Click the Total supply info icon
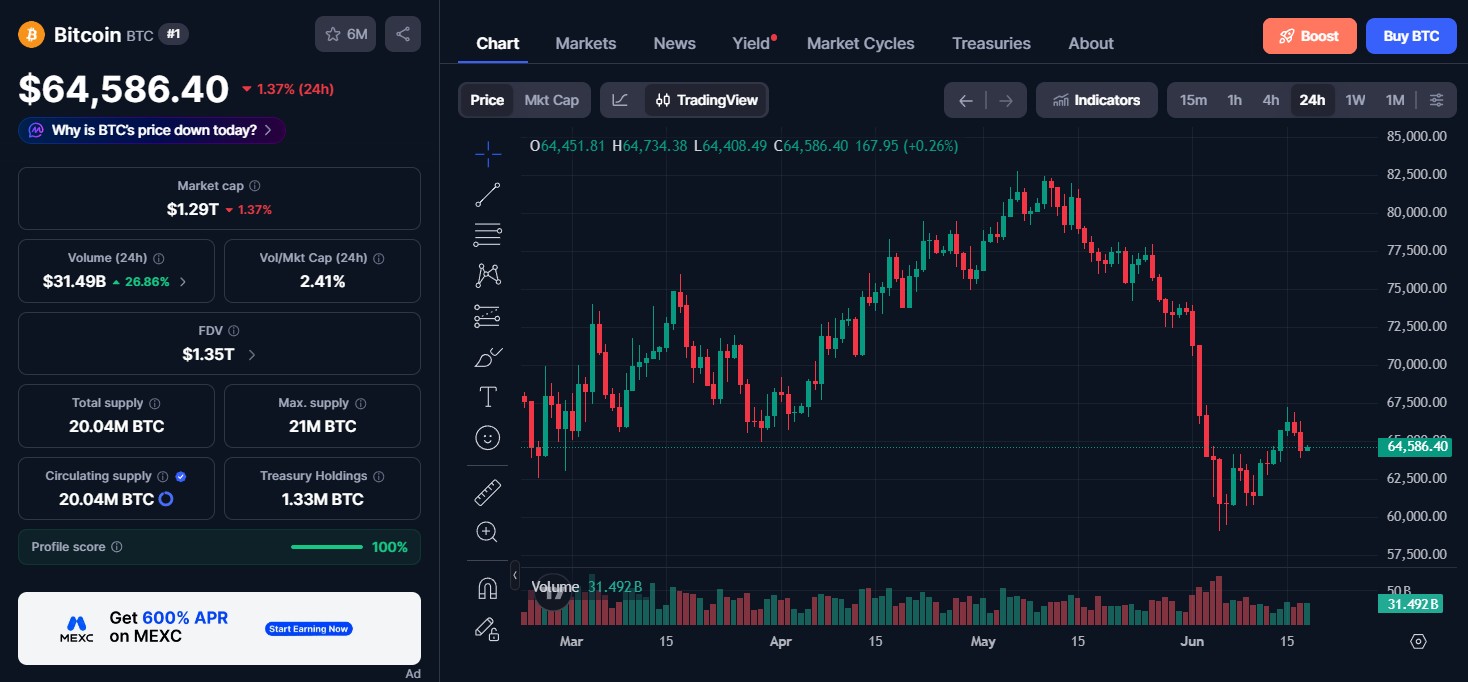 click(x=154, y=403)
